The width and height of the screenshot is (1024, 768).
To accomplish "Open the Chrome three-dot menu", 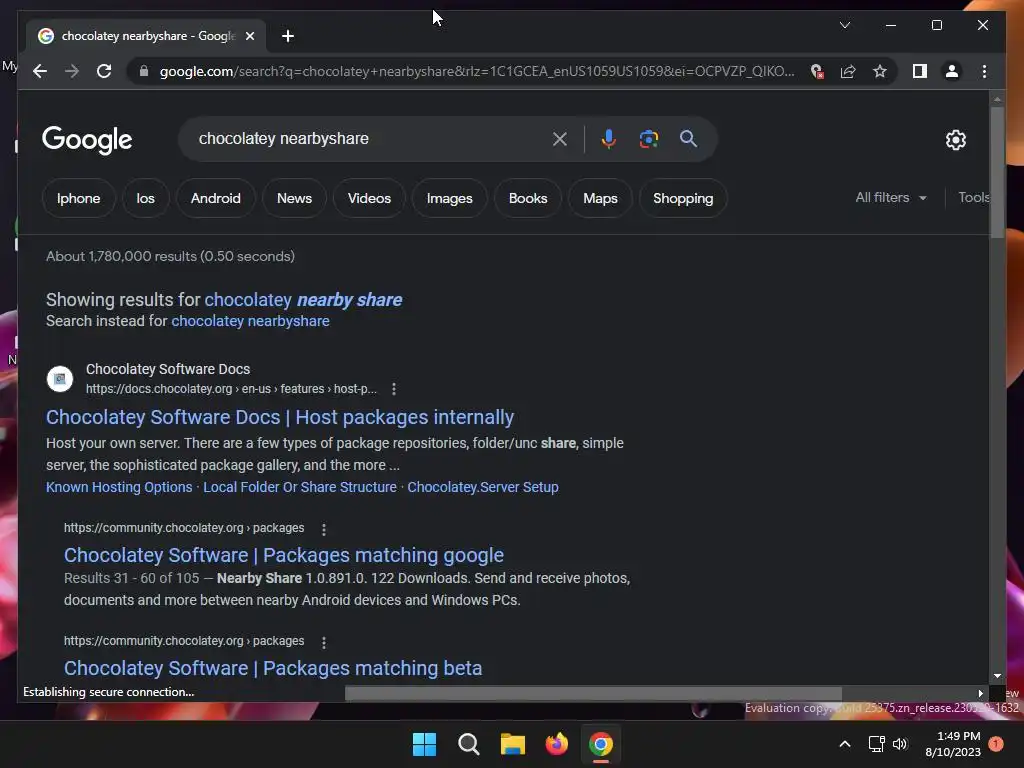I will pos(984,71).
